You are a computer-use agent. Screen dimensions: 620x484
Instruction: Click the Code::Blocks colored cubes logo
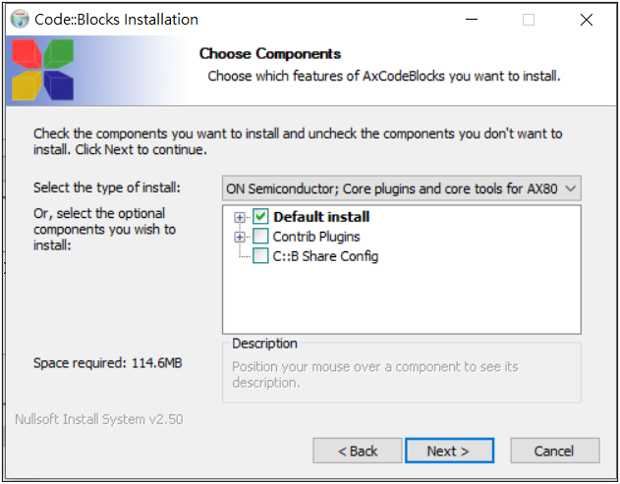[x=43, y=70]
